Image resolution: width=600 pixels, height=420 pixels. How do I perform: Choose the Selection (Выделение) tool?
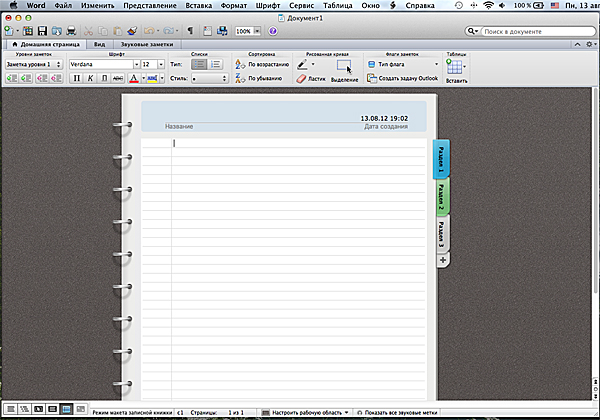coord(344,68)
